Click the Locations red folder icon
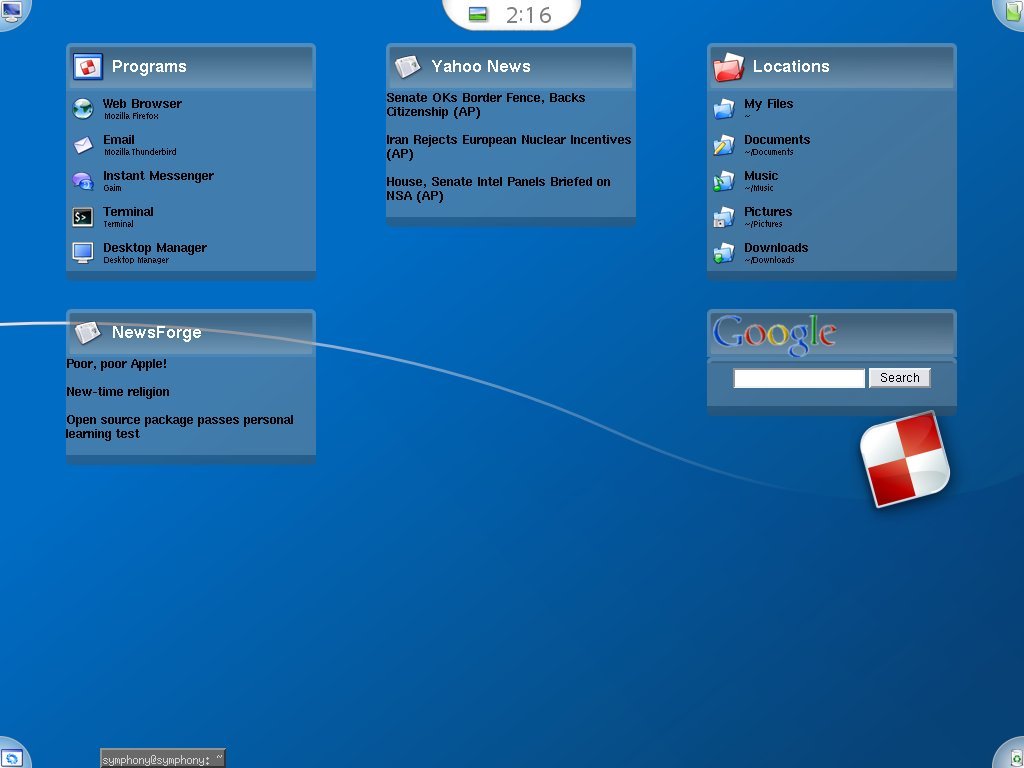Viewport: 1024px width, 768px height. [728, 67]
